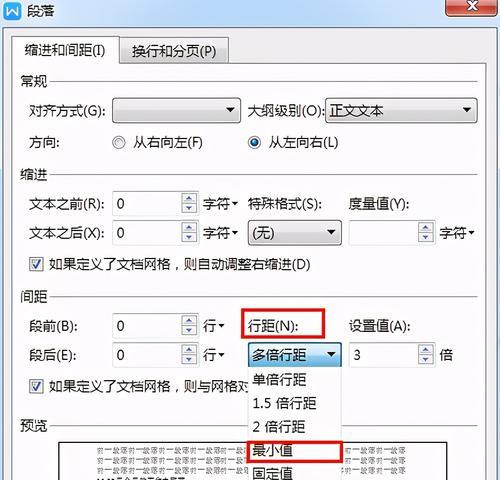
Task: Switch to 缩进和间距 tab
Action: [x=65, y=50]
